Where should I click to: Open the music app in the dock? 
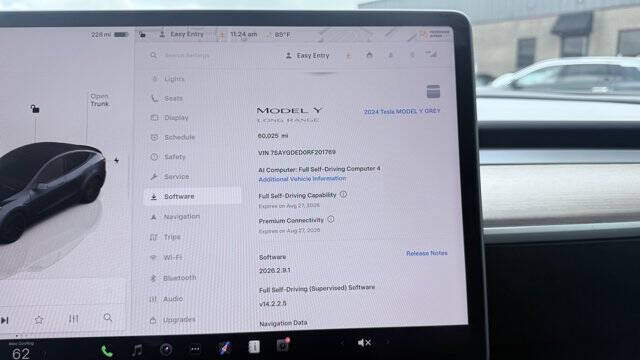click(x=137, y=350)
